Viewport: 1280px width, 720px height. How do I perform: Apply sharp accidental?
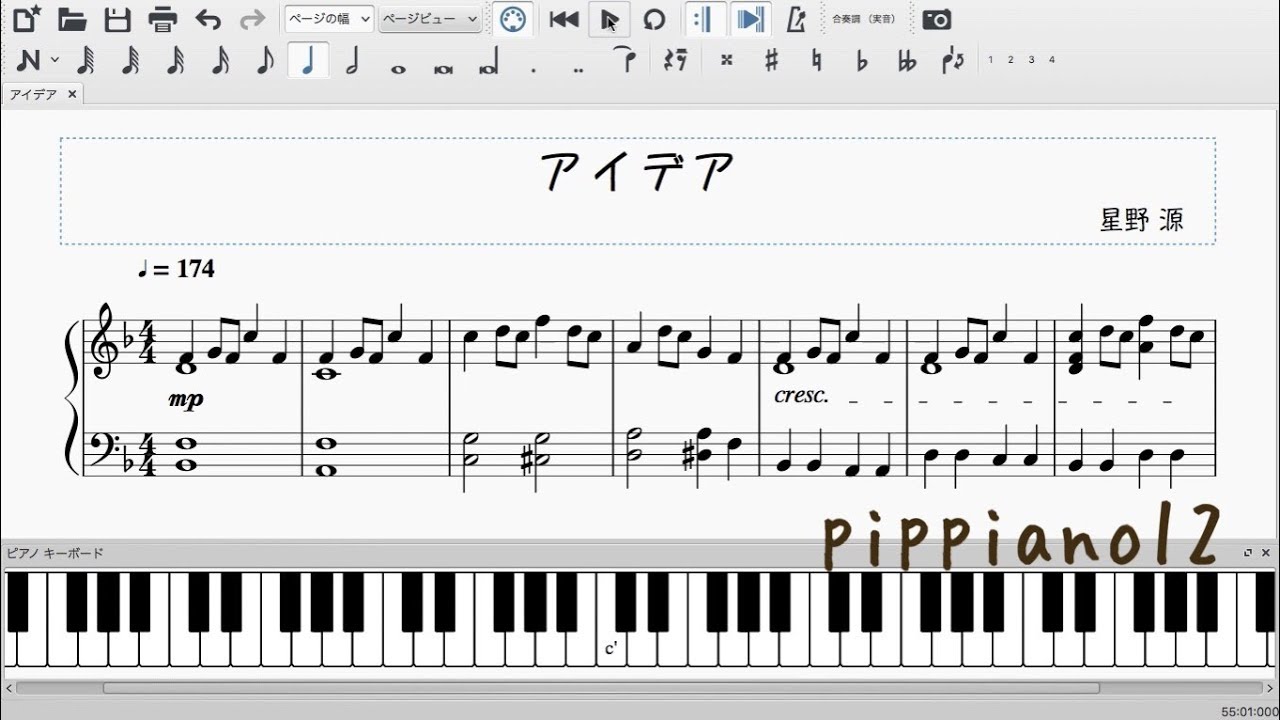point(771,60)
